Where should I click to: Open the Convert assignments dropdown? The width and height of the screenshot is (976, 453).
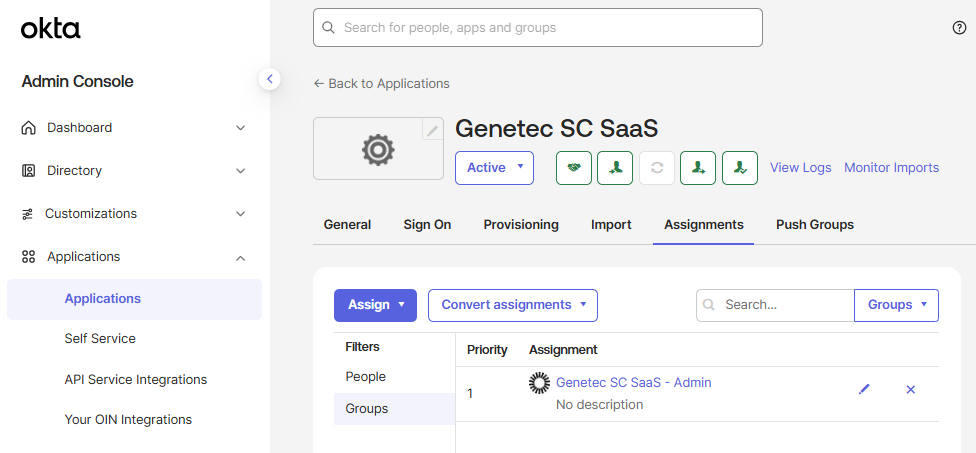click(x=513, y=305)
